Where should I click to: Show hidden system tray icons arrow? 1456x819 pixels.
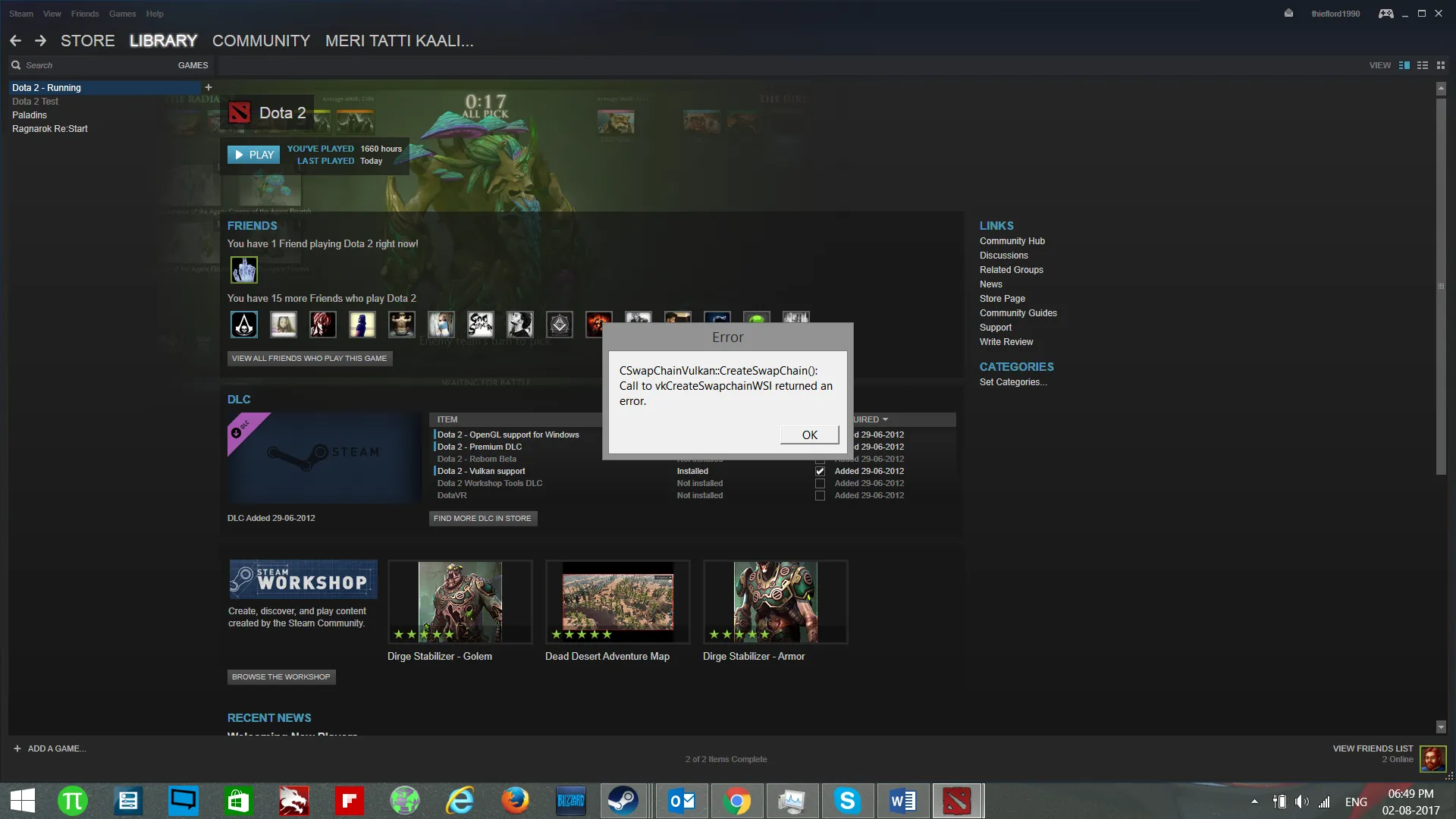coord(1254,802)
